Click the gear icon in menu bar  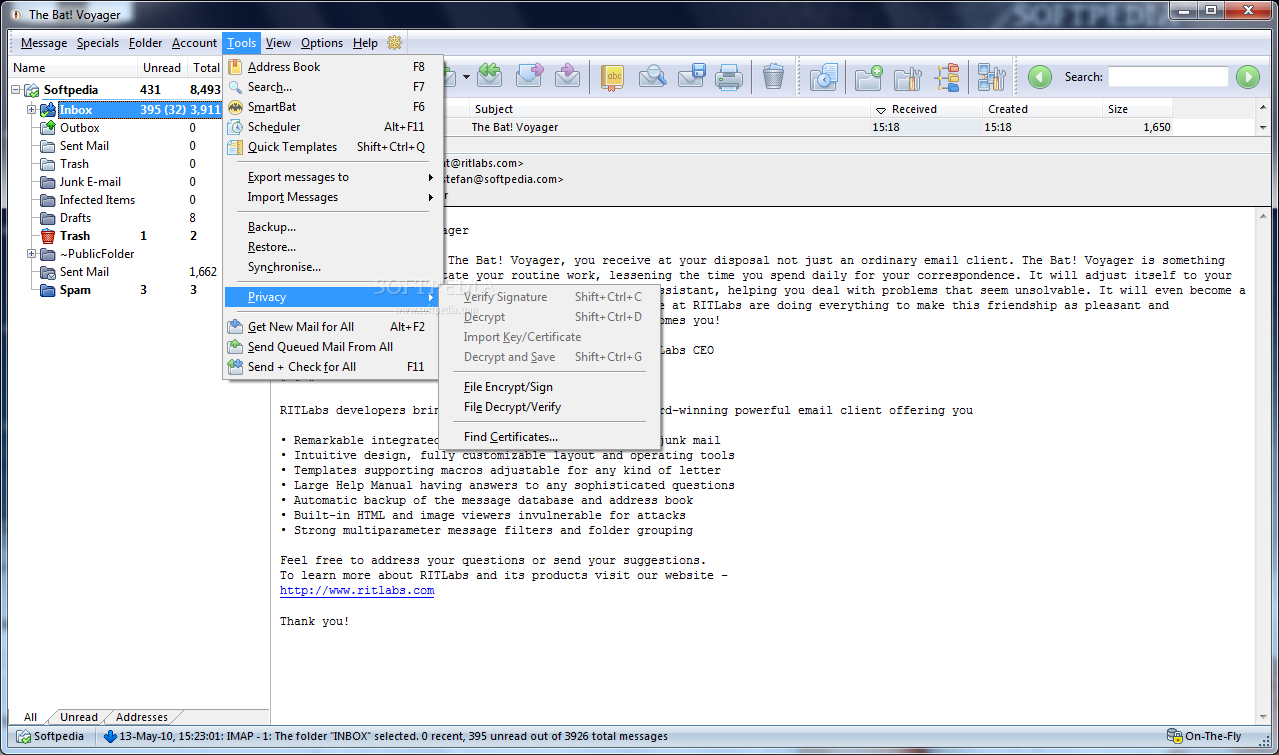[x=394, y=42]
